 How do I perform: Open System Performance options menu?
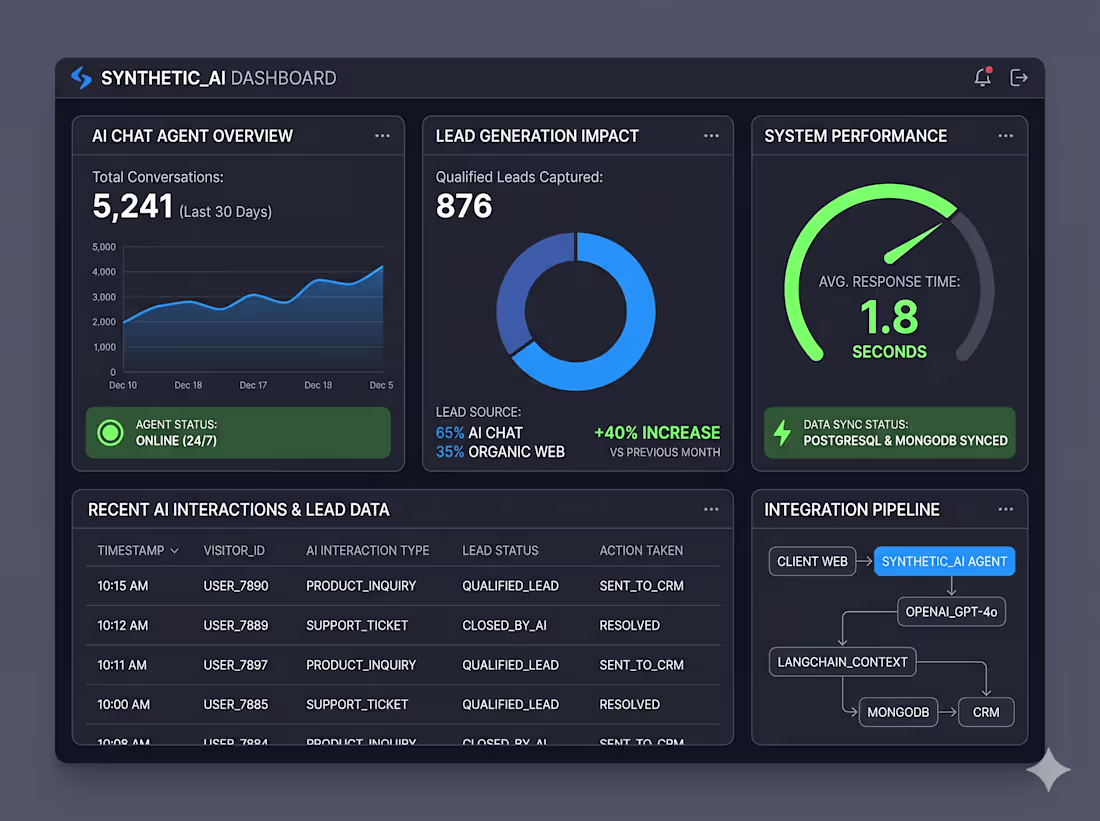tap(1006, 135)
